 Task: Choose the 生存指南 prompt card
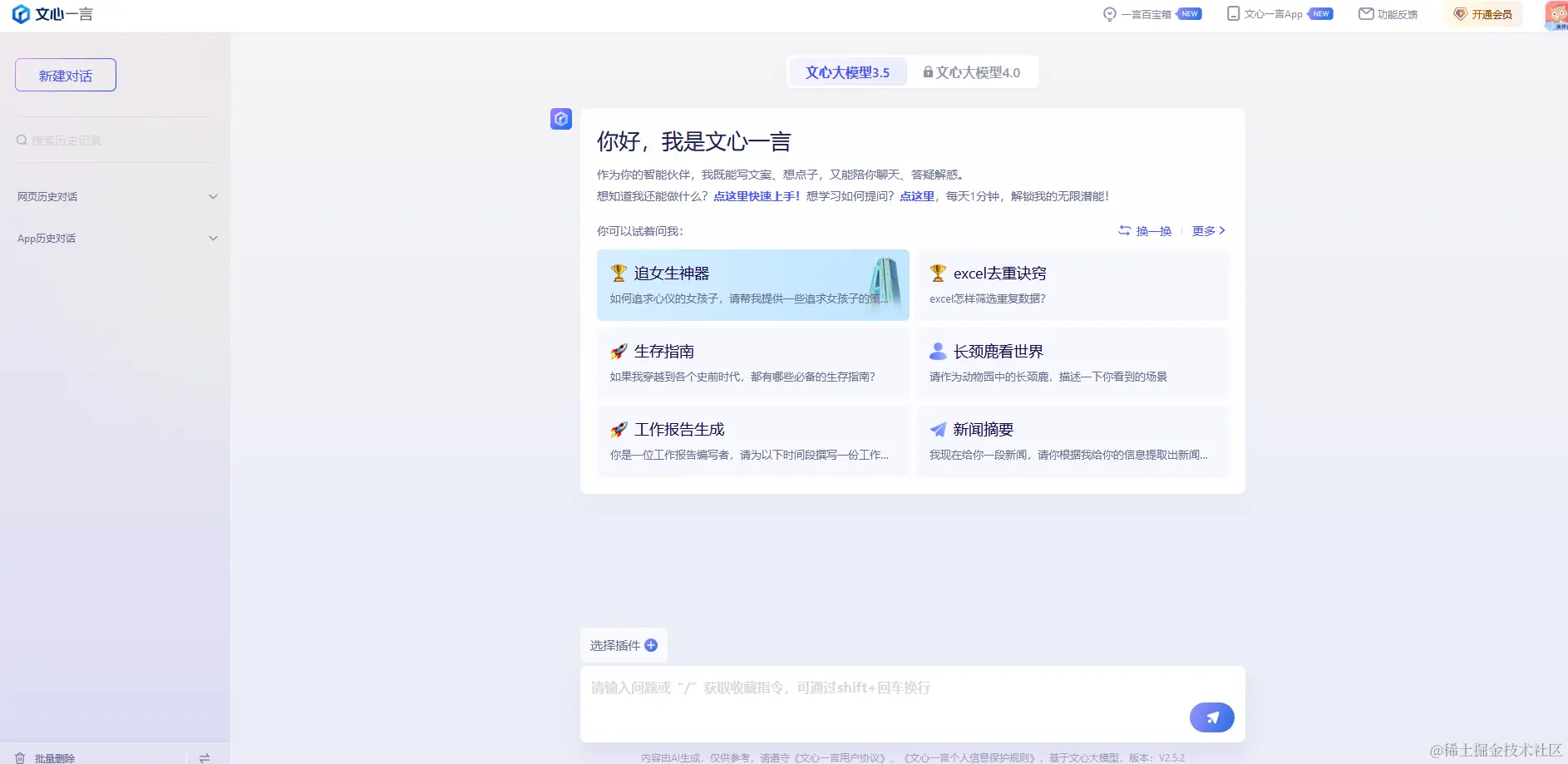753,363
